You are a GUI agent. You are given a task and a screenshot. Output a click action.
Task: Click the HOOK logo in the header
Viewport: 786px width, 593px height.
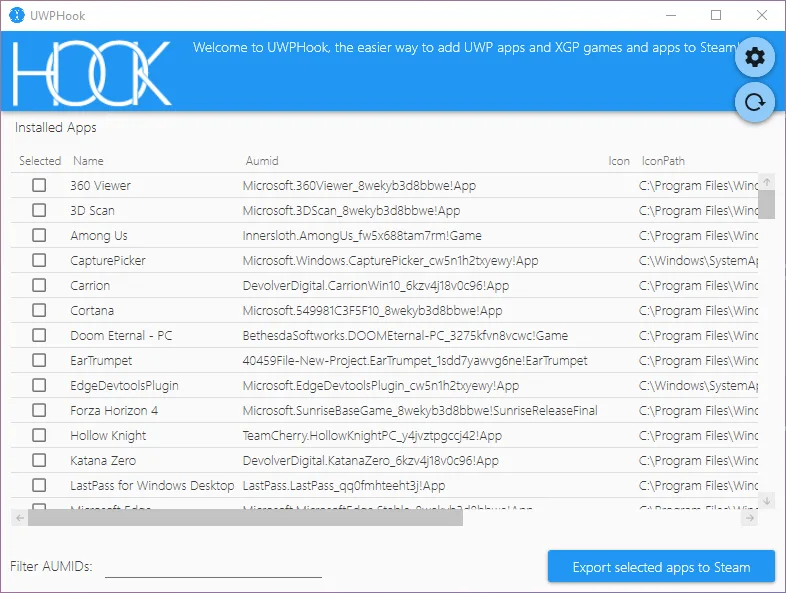(92, 73)
